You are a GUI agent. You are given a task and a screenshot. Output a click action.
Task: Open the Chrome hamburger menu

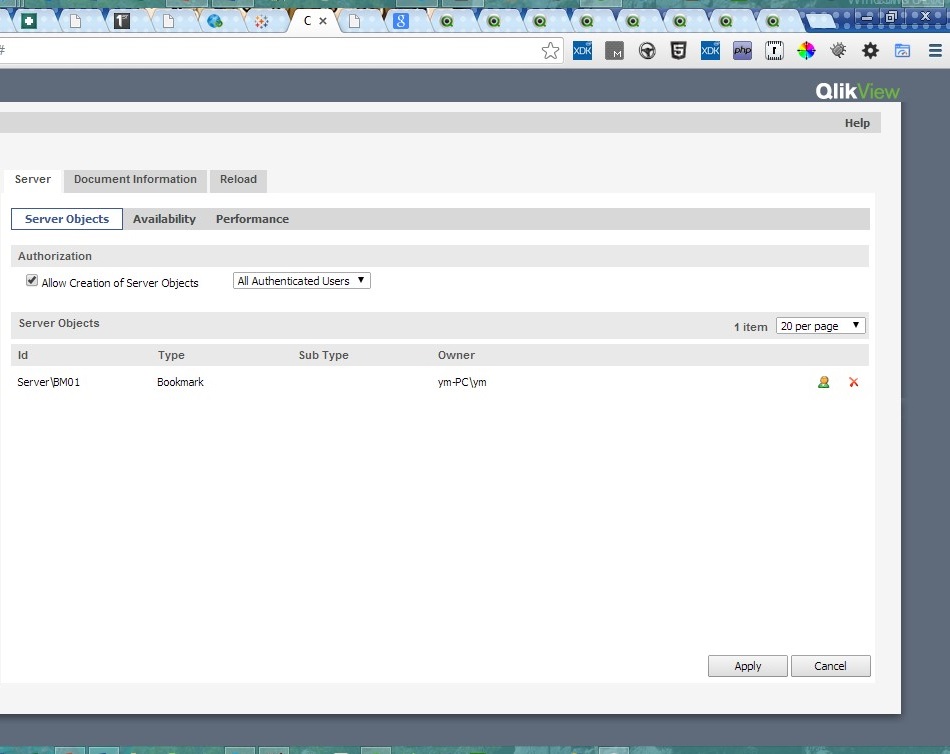935,51
